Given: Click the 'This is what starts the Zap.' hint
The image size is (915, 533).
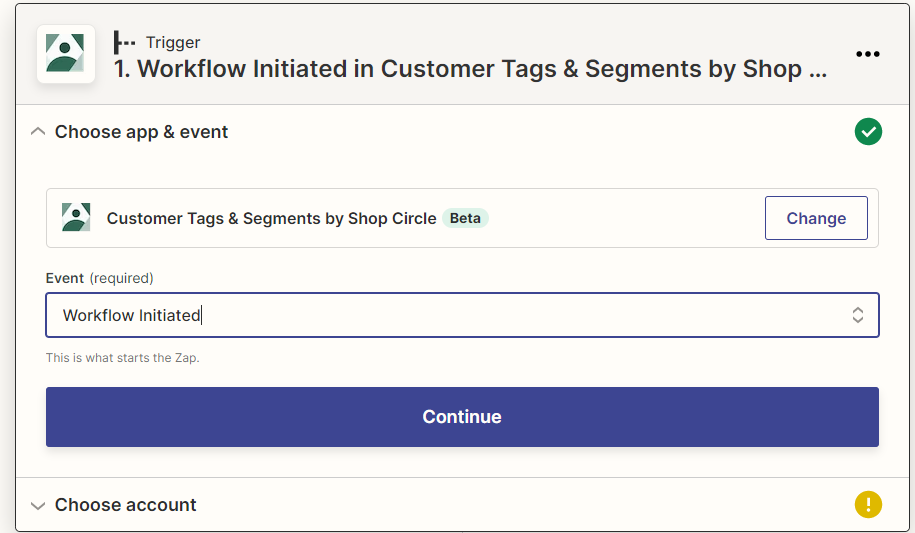Looking at the screenshot, I should point(123,358).
